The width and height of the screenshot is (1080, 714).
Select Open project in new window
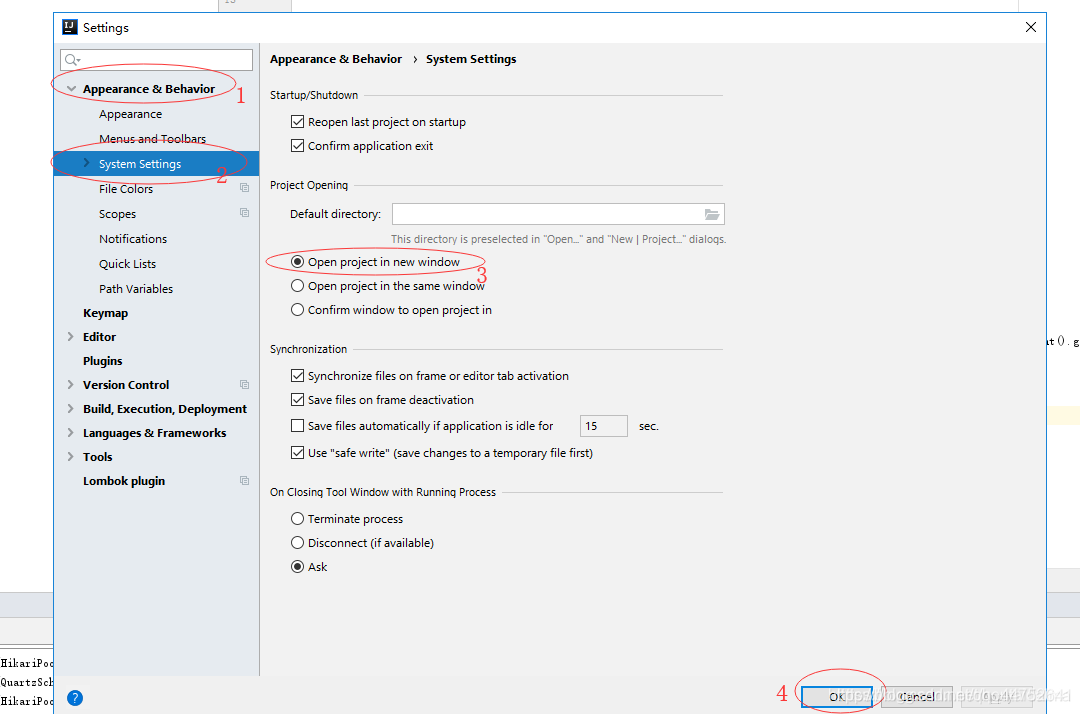[298, 262]
